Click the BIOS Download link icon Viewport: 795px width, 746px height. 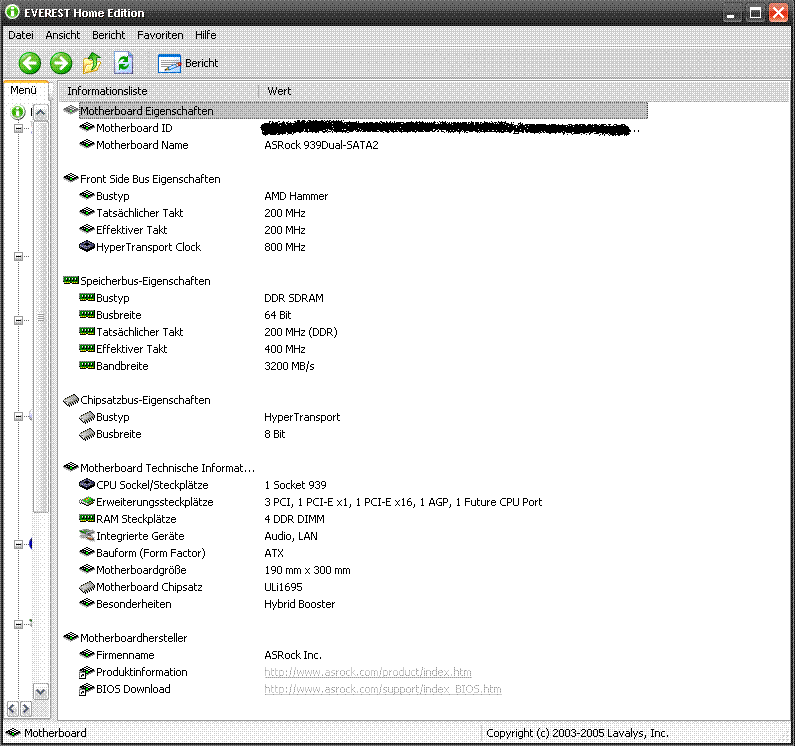86,689
